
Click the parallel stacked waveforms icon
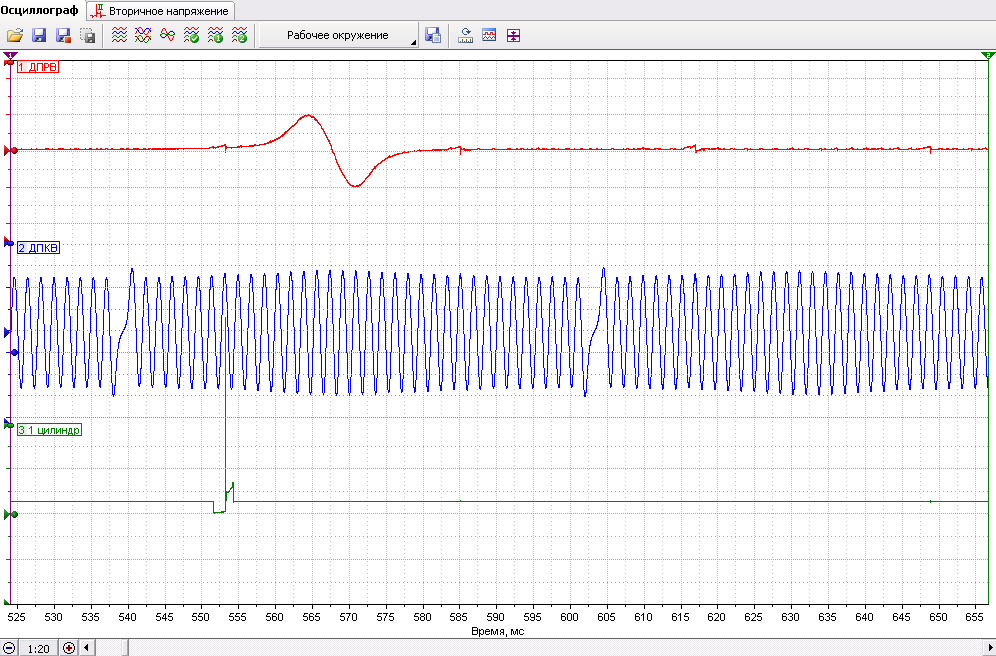119,36
